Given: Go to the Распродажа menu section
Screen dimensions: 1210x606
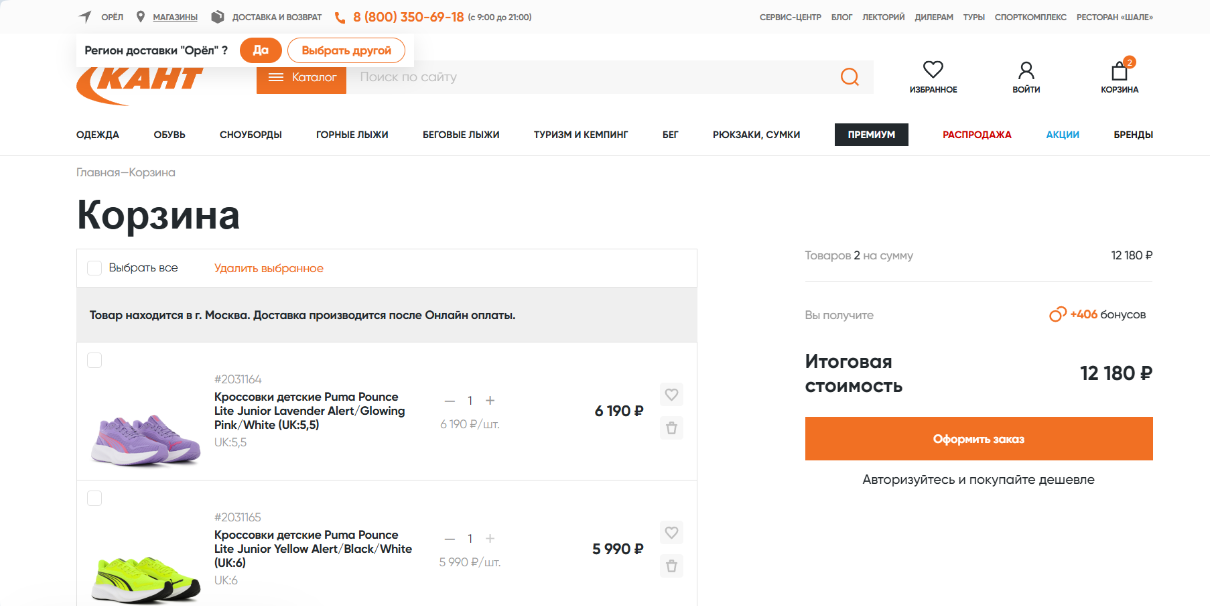Looking at the screenshot, I should coord(976,135).
